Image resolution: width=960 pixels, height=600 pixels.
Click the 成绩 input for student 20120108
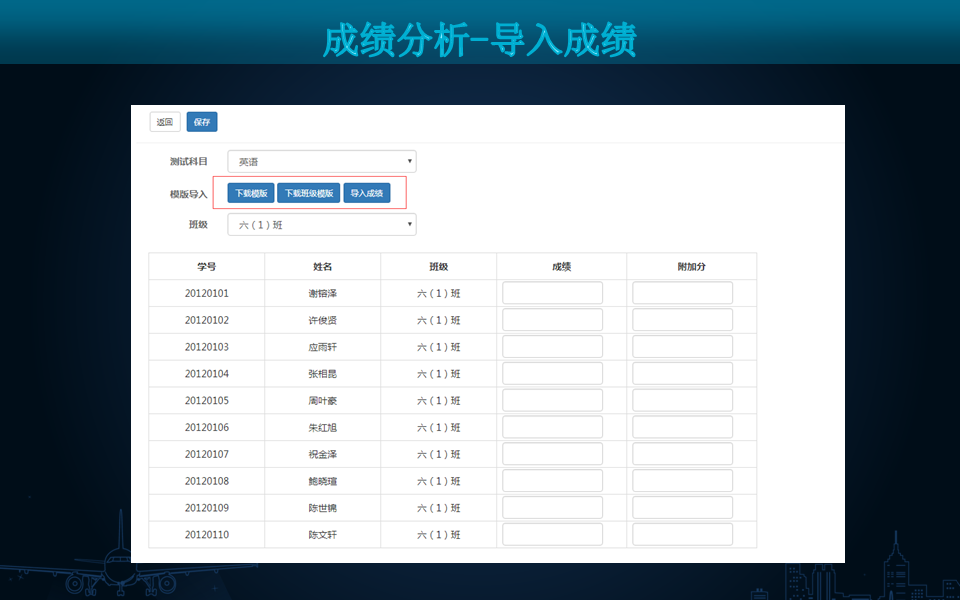[x=552, y=481]
